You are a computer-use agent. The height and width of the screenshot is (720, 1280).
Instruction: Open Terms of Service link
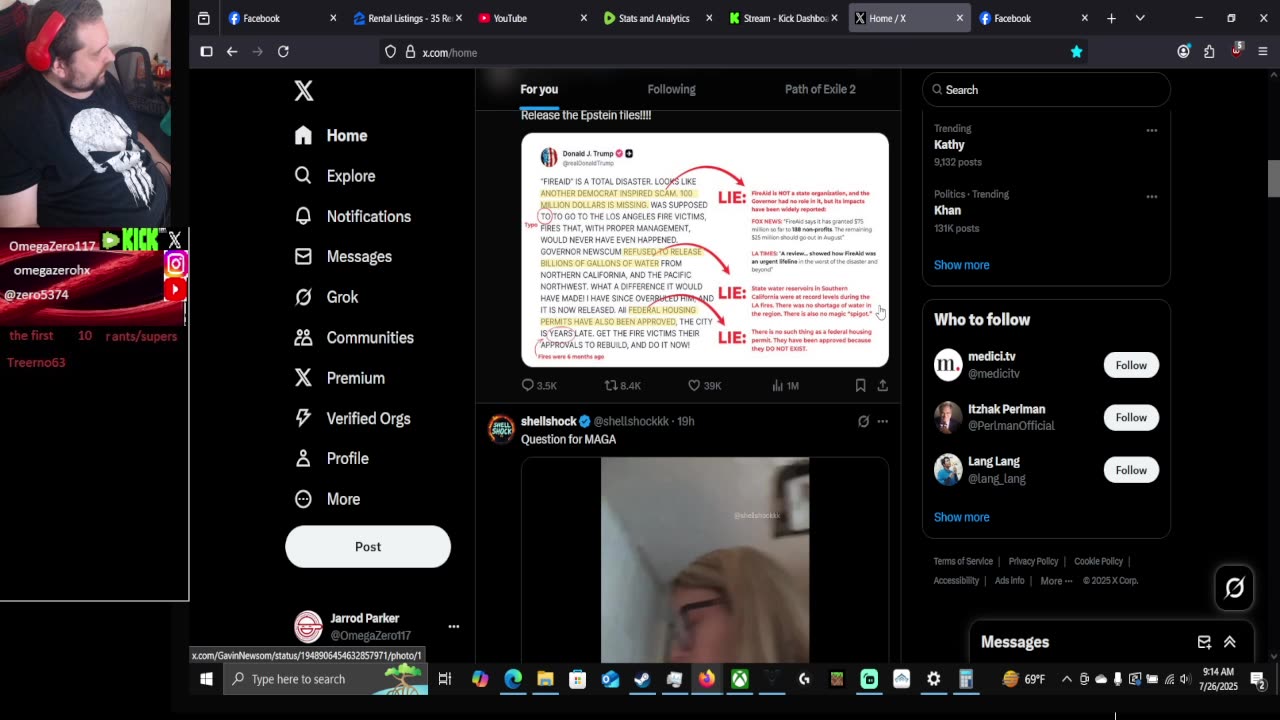click(x=963, y=561)
